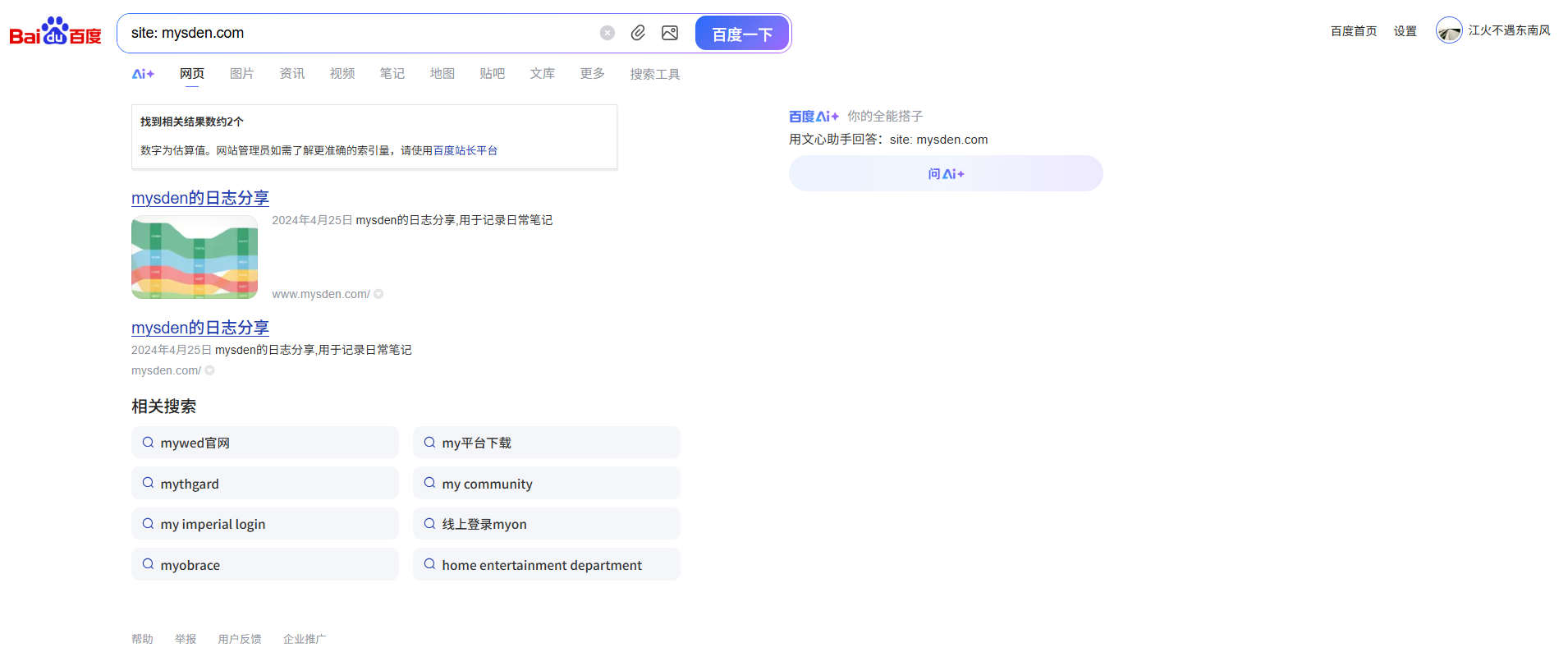The height and width of the screenshot is (666, 1568).
Task: Open the 文库 tab
Action: coord(543,74)
